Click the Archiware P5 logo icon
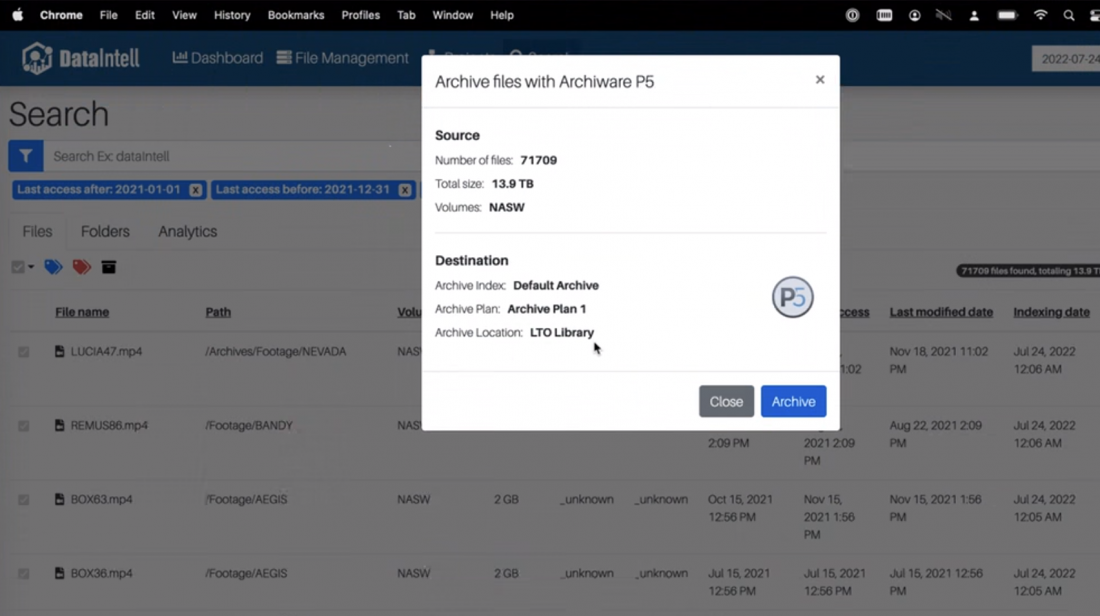Viewport: 1100px width, 616px height. [x=793, y=297]
